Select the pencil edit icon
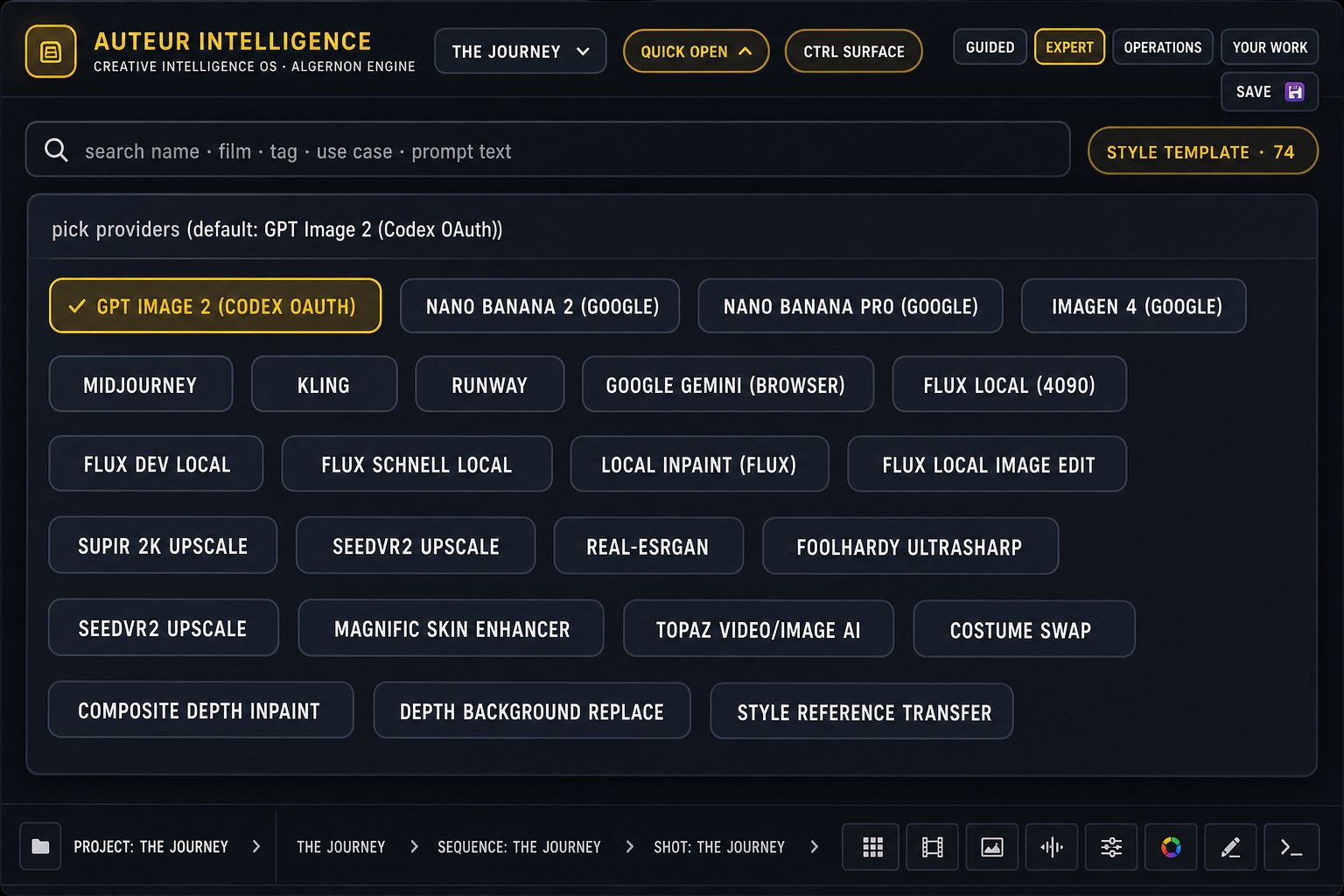The height and width of the screenshot is (896, 1344). (x=1230, y=846)
